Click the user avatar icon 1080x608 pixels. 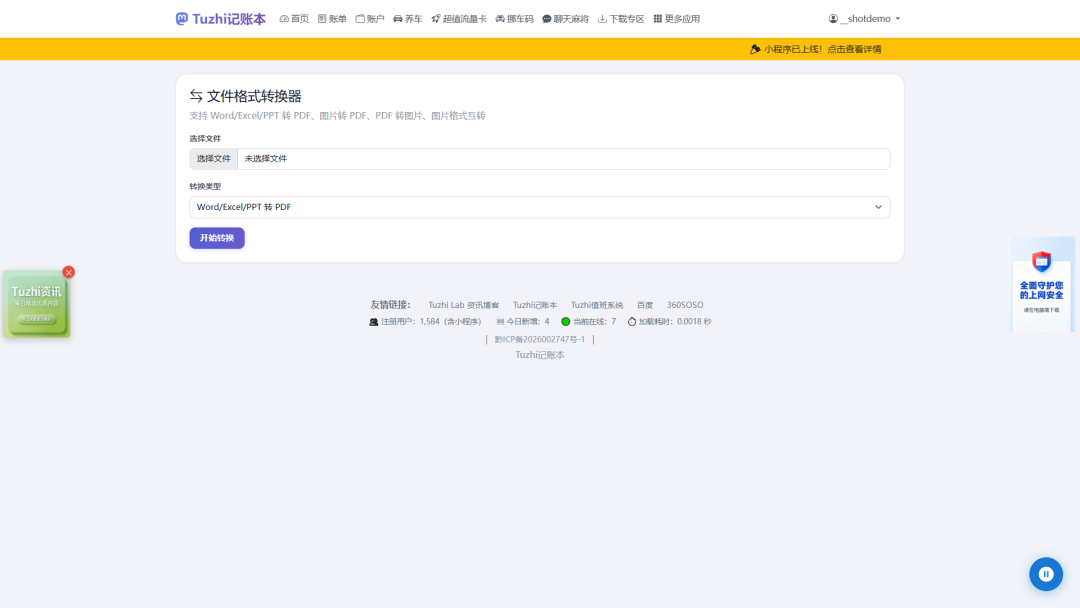(x=833, y=19)
